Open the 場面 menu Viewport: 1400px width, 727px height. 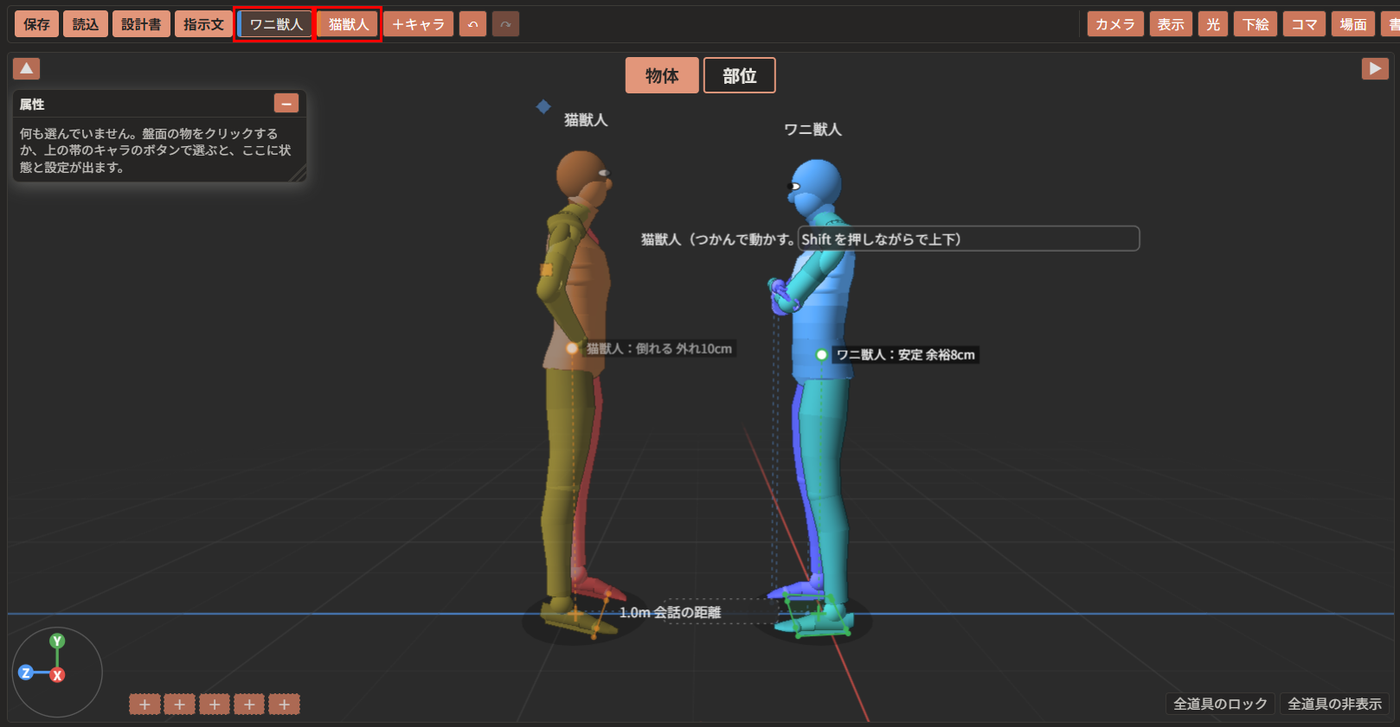[x=1353, y=24]
